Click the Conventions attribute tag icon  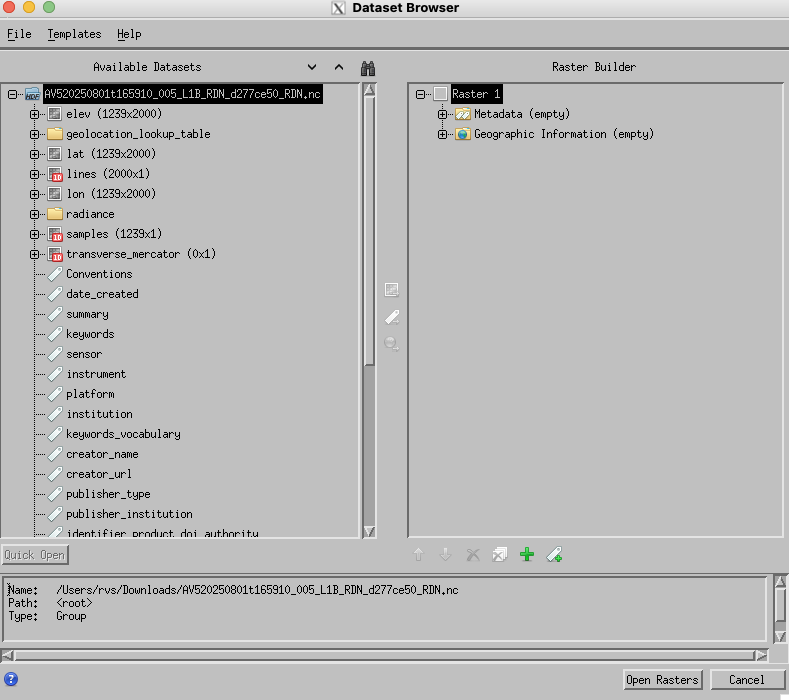pos(55,274)
